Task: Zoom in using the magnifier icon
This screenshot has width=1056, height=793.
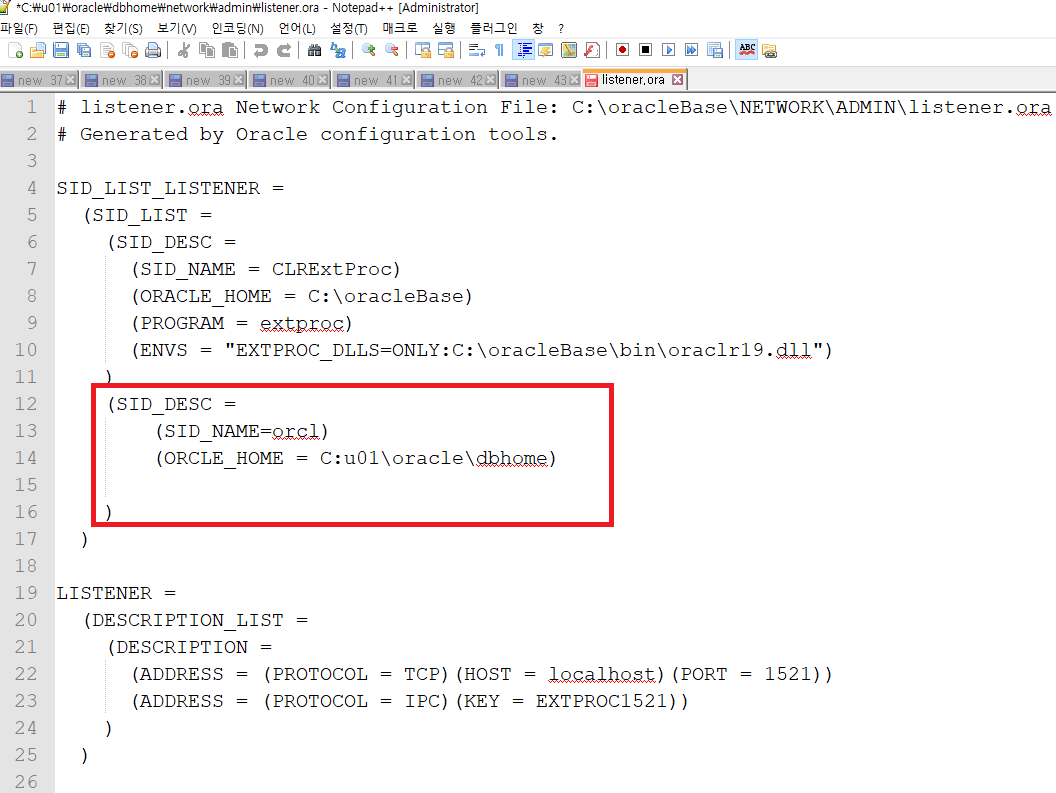Action: click(369, 49)
